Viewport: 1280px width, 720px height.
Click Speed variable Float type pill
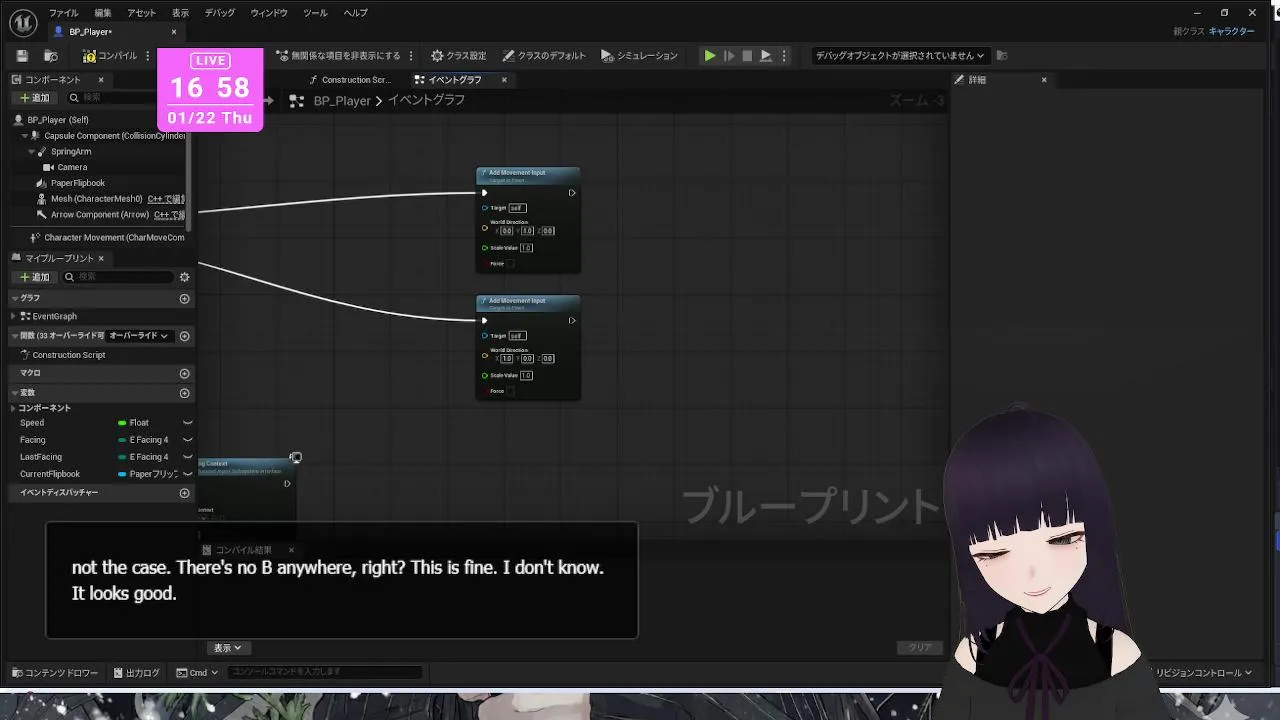click(x=122, y=423)
